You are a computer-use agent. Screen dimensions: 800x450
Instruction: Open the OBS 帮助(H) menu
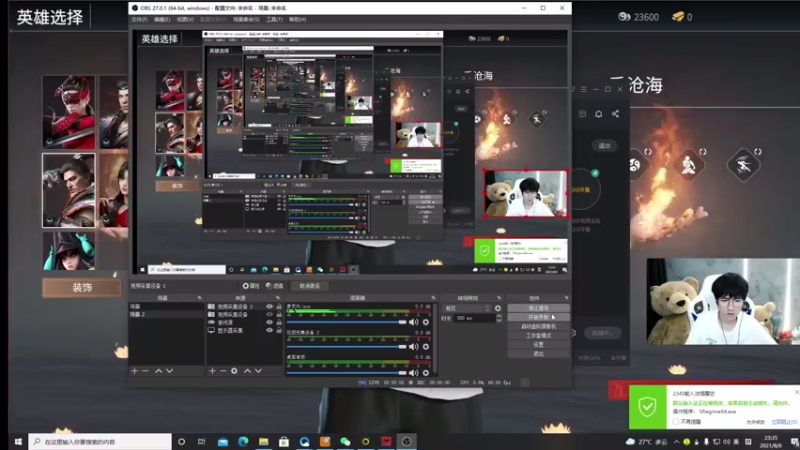297,19
